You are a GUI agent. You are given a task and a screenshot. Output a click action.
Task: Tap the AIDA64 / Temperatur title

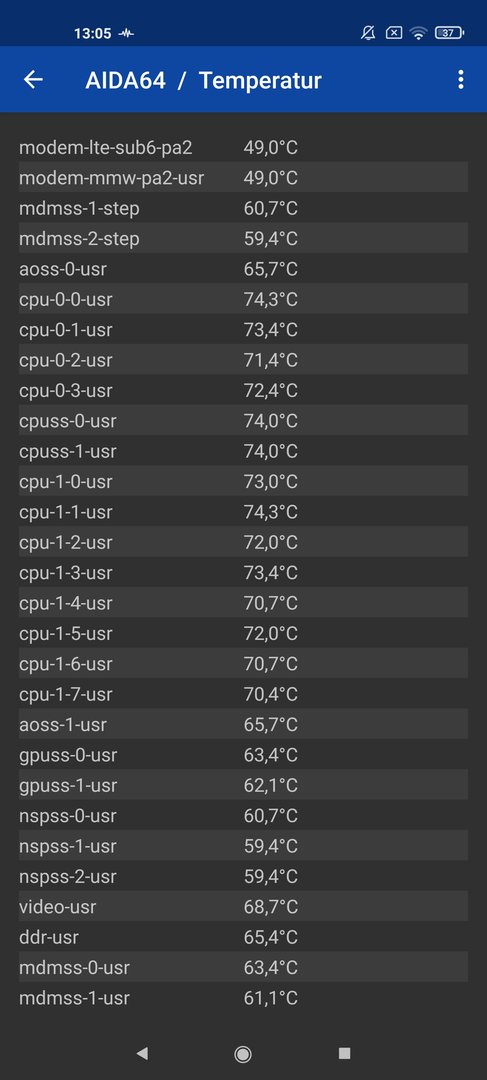click(203, 81)
